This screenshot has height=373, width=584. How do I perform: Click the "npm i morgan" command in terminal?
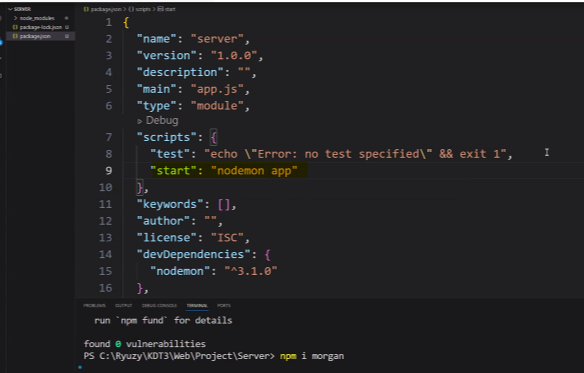click(312, 356)
